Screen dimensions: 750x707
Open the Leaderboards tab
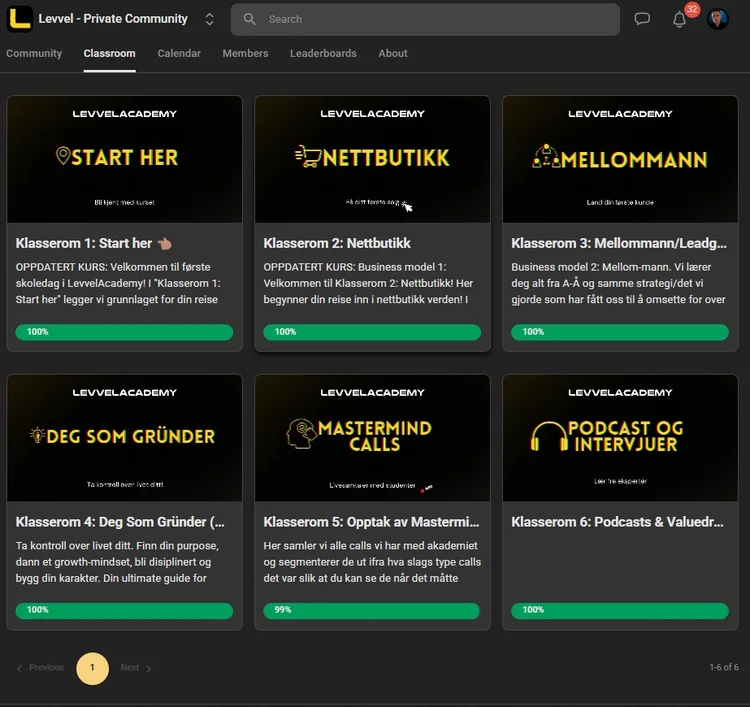coord(323,53)
